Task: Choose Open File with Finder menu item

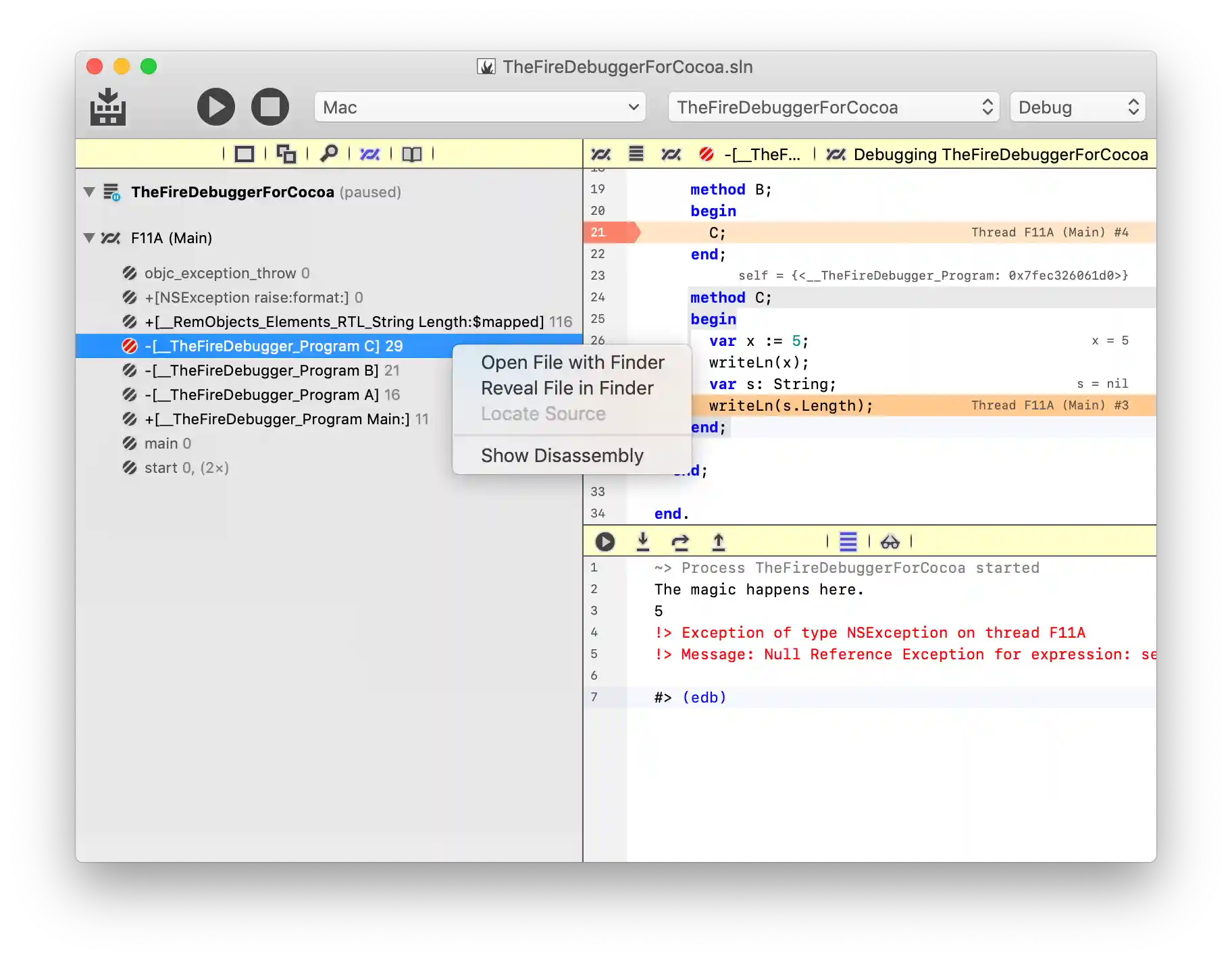Action: click(x=572, y=363)
